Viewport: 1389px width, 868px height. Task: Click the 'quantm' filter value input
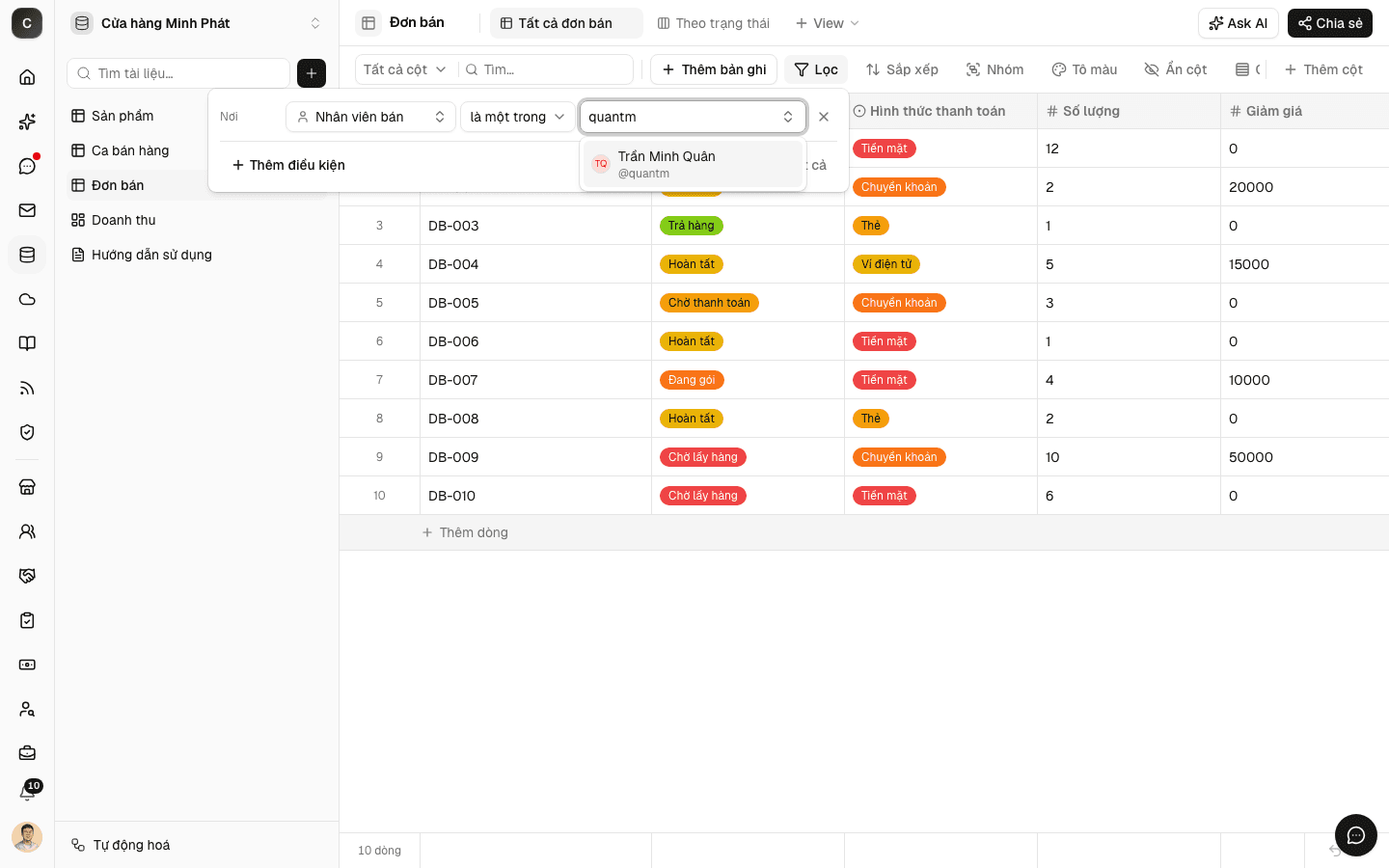pos(693,117)
